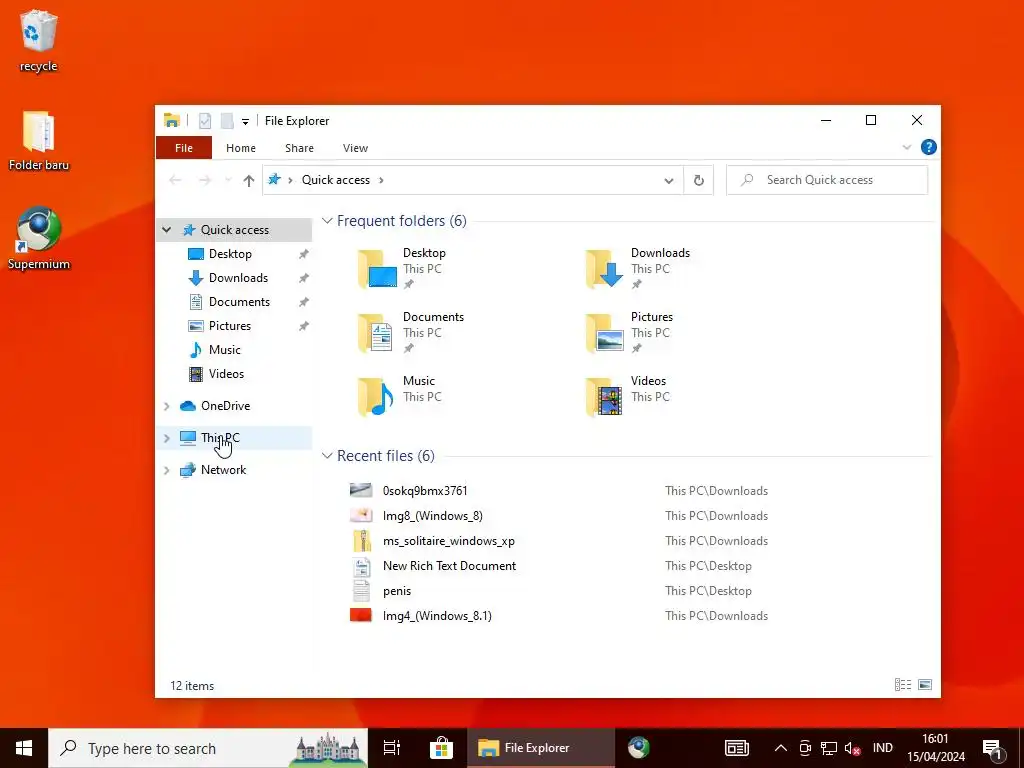
Task: Expand the This PC tree node
Action: tap(167, 438)
